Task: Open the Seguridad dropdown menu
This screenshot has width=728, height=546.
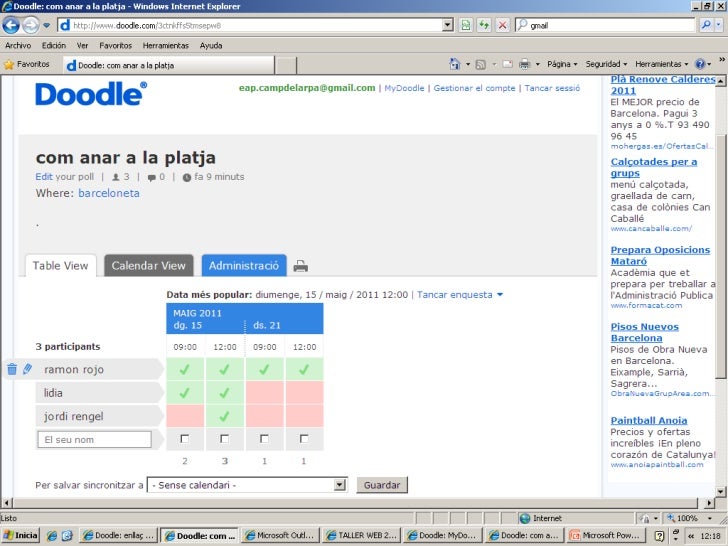Action: tap(606, 64)
